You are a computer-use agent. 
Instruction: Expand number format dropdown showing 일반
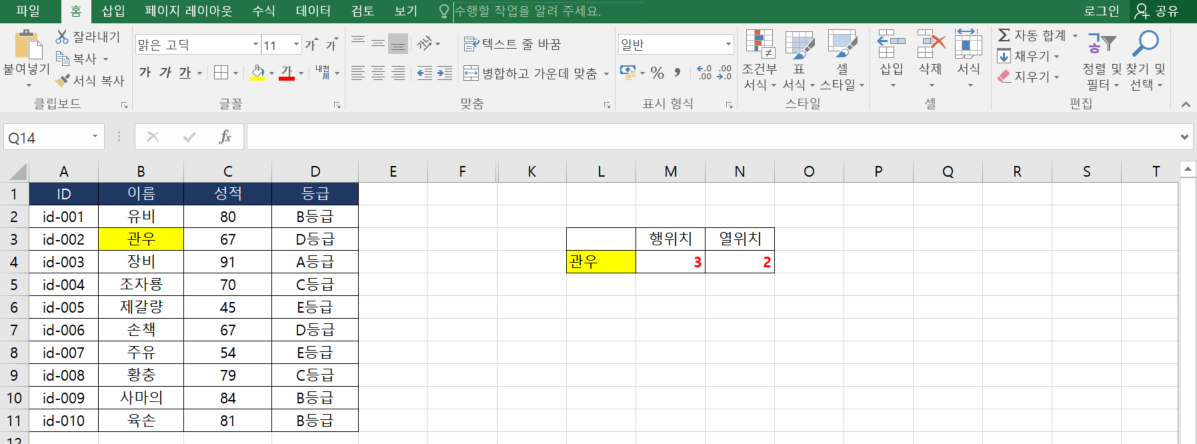pyautogui.click(x=728, y=45)
